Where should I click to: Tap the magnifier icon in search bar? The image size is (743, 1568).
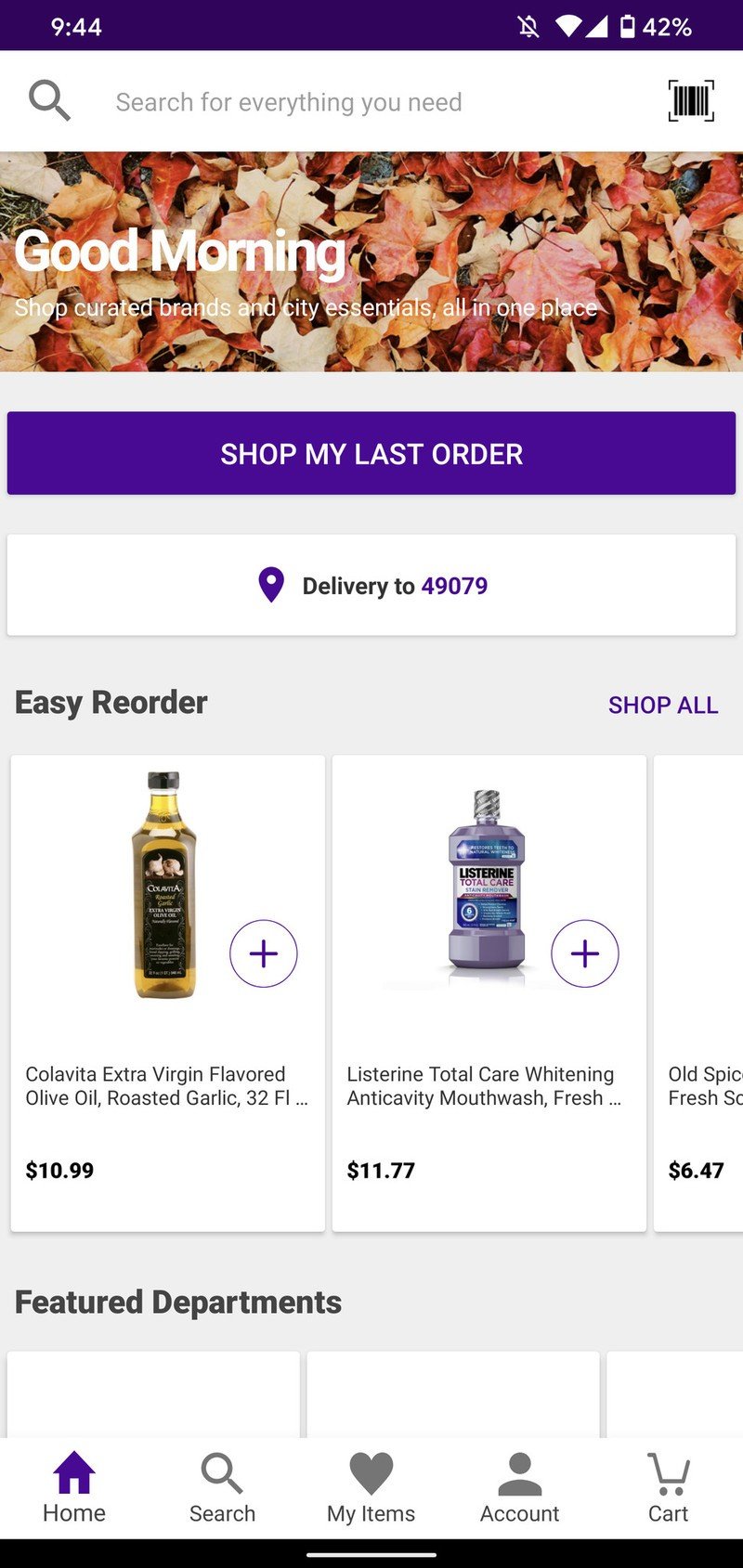coord(49,100)
